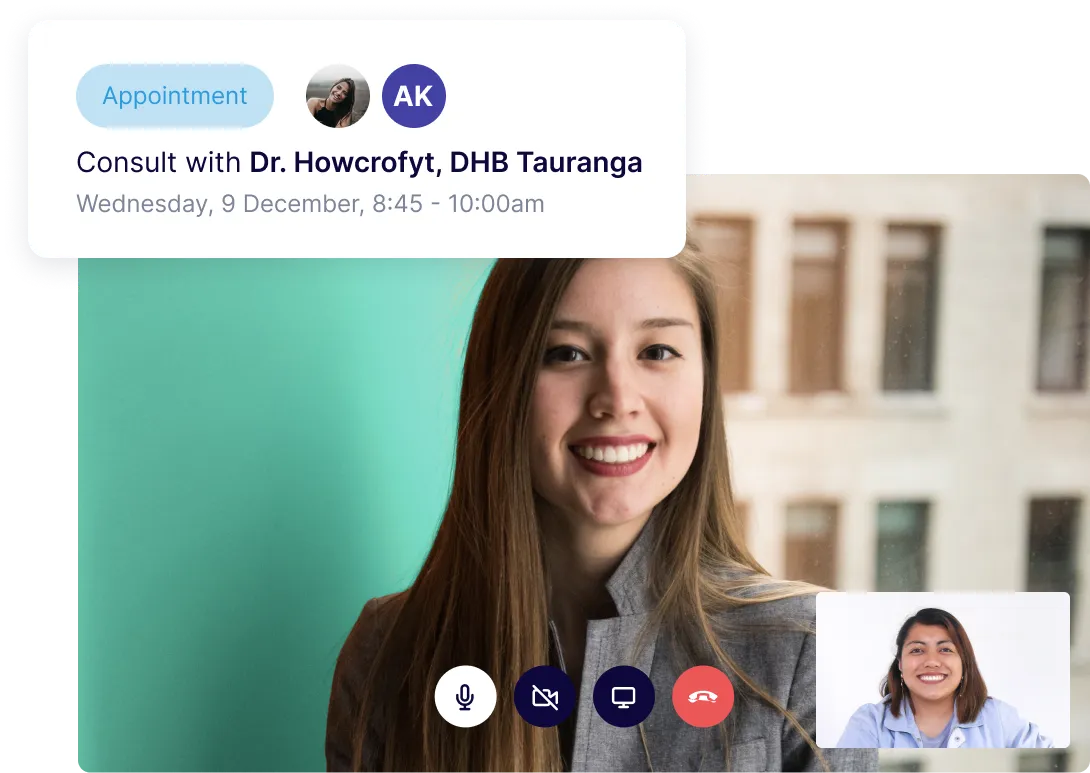
Task: Select the participant photo avatar beside AK
Action: (x=338, y=96)
